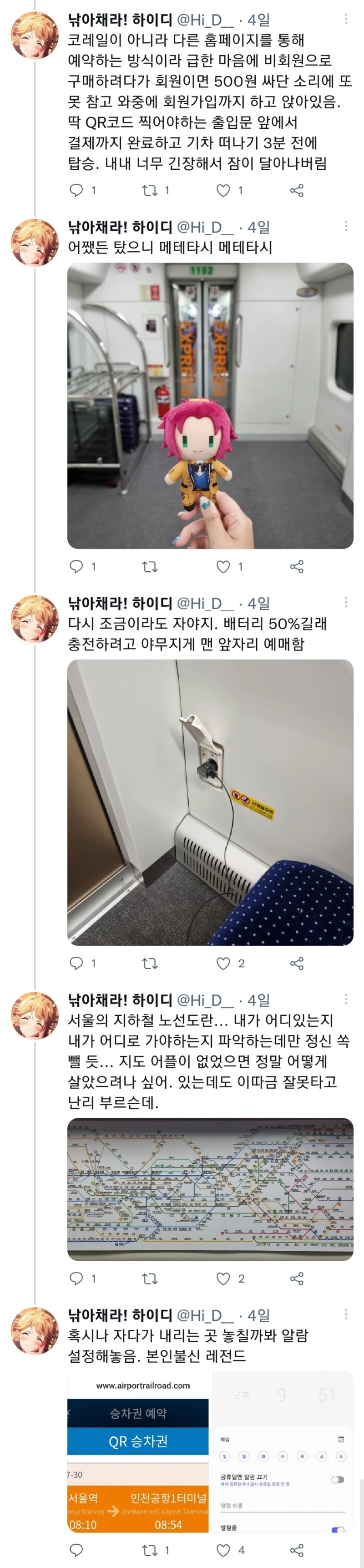Toggle the alarm sound switch in screenshot
364x1568 pixels.
(x=338, y=1530)
